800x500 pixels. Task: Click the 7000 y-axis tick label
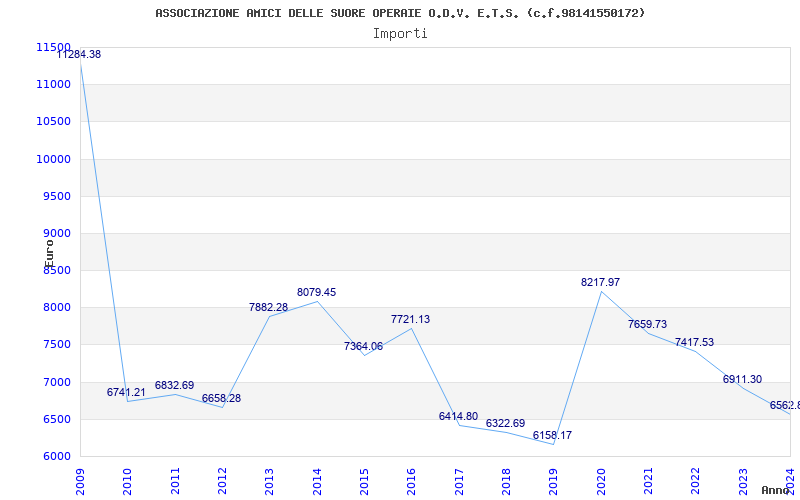click(56, 382)
